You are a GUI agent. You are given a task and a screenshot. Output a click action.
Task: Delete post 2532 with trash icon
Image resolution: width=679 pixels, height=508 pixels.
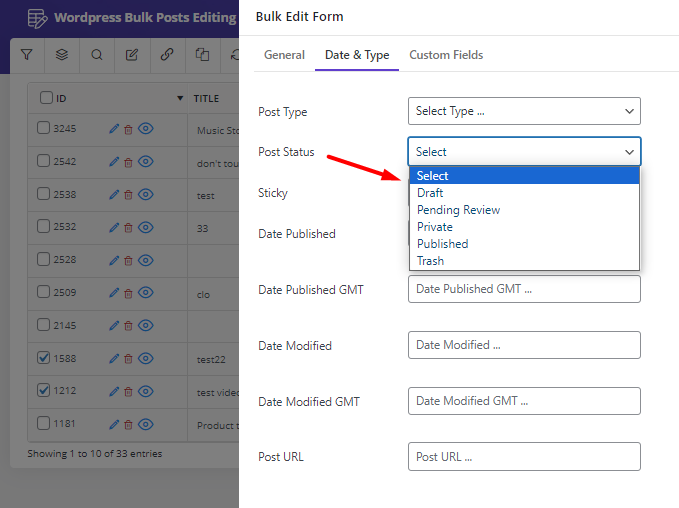click(x=128, y=228)
